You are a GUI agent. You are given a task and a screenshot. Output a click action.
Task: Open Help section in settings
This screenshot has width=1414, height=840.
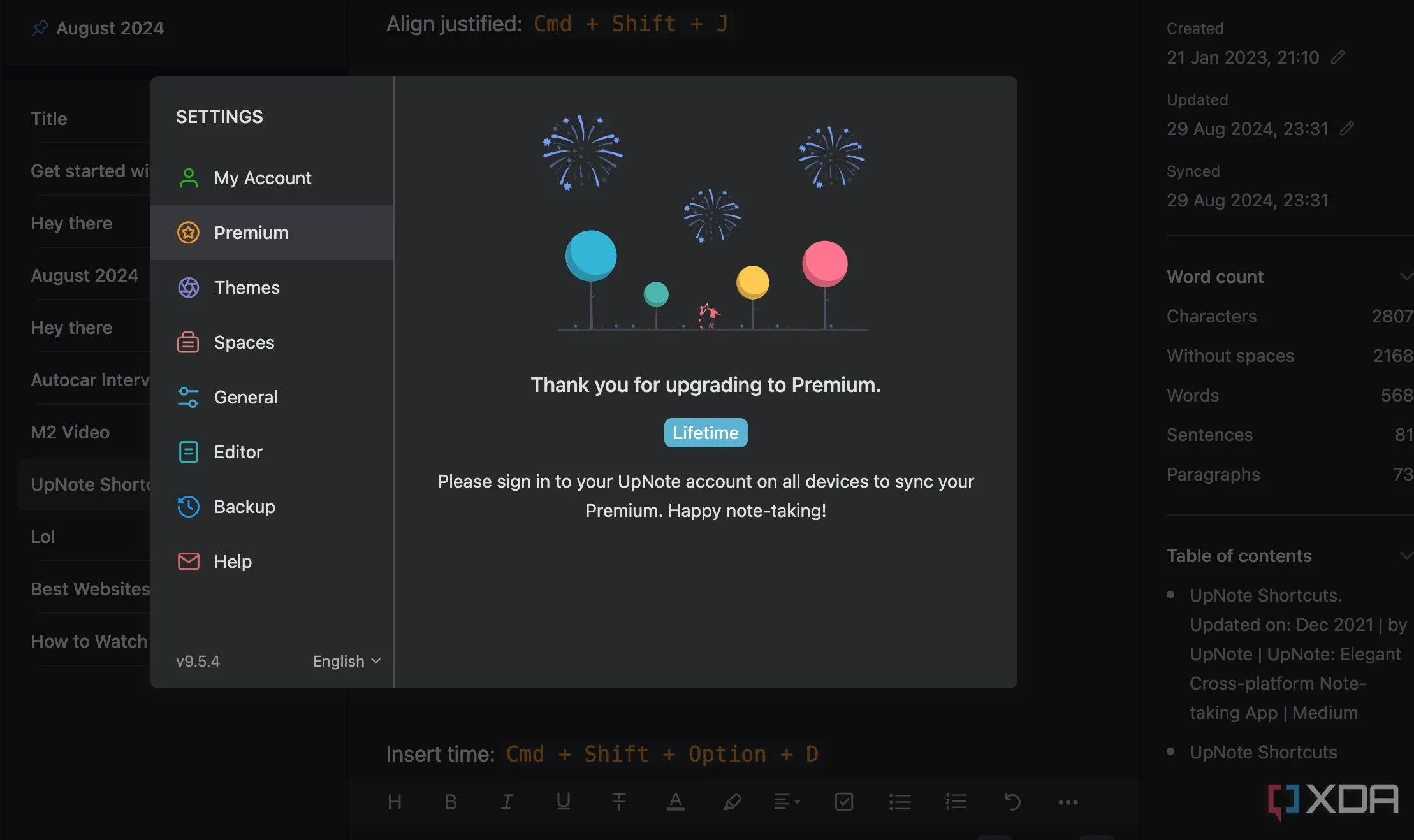coord(272,561)
